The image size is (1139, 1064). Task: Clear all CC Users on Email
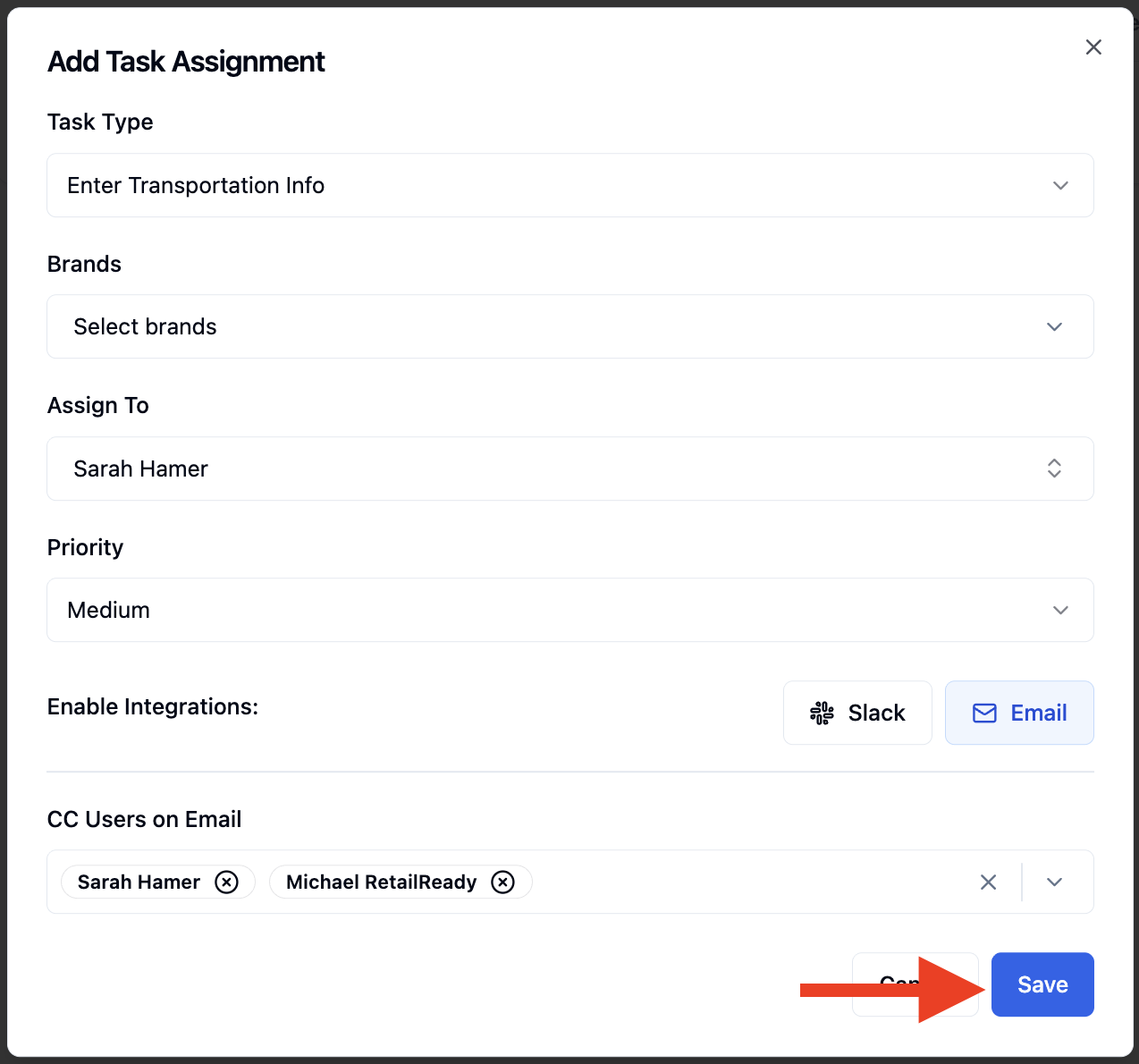(988, 882)
